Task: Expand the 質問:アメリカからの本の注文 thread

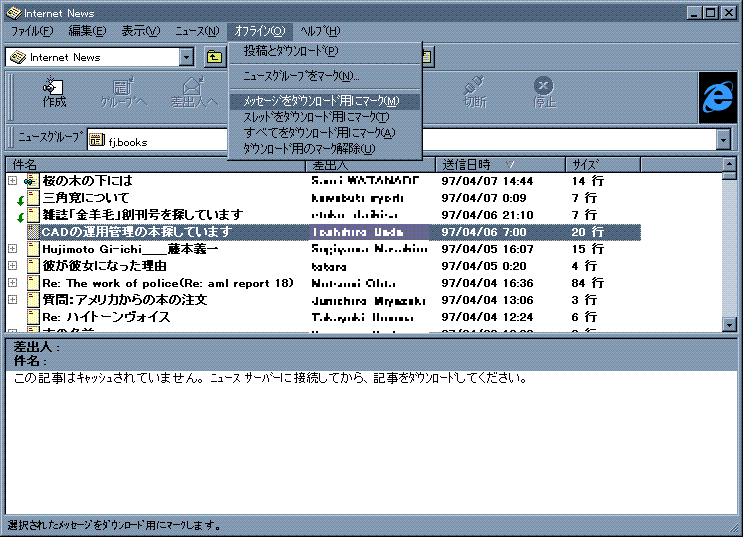Action: (x=12, y=300)
